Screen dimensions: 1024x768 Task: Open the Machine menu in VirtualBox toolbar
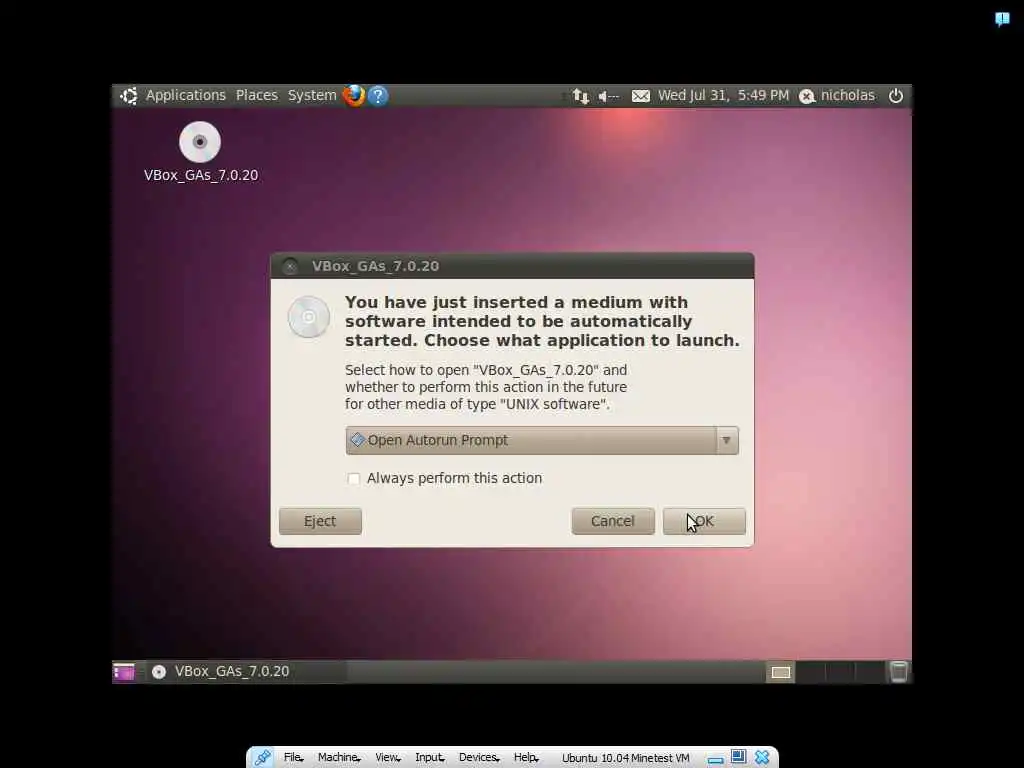pyautogui.click(x=338, y=758)
